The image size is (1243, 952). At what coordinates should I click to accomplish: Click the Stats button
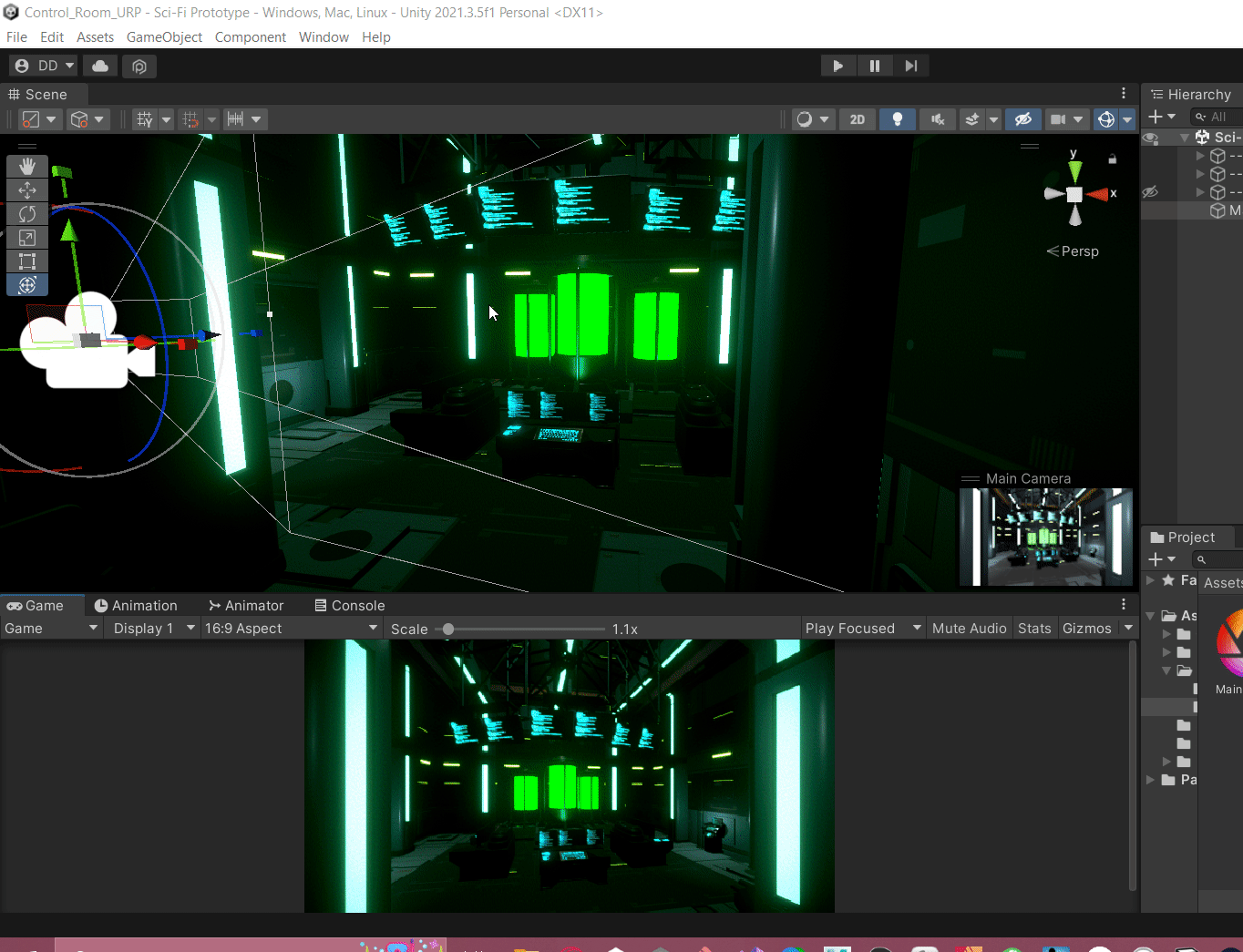1034,629
